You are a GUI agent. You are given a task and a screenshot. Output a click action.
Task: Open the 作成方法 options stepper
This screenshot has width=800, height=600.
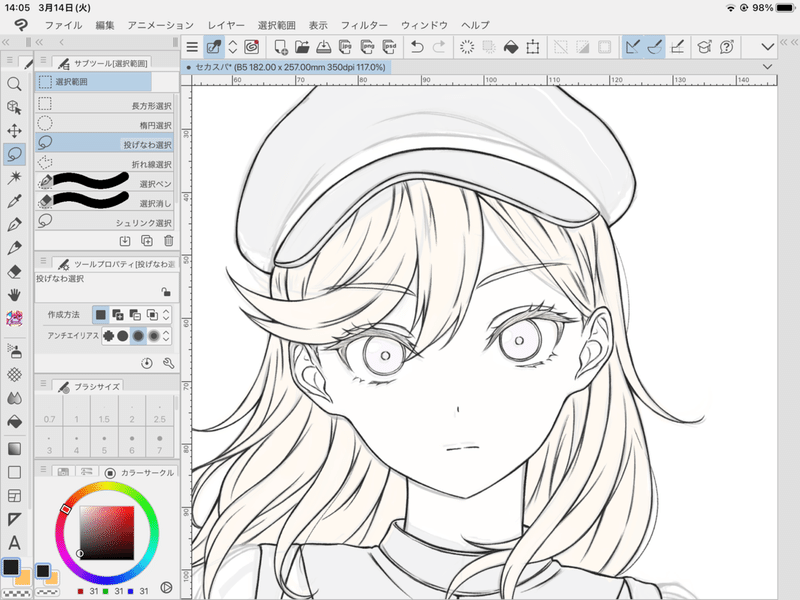166,315
